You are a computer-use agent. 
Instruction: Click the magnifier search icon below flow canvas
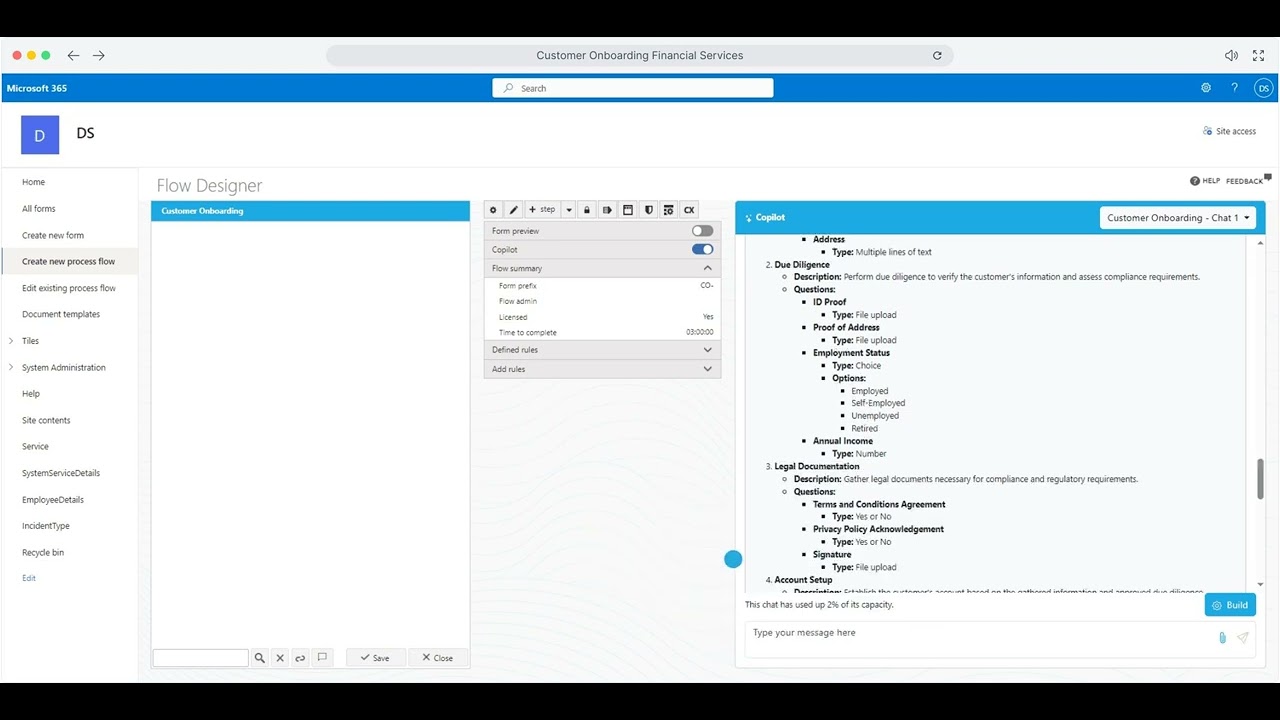(260, 658)
